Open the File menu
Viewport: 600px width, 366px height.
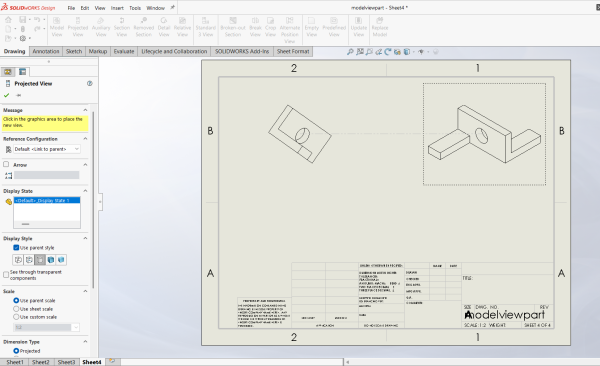(71, 8)
